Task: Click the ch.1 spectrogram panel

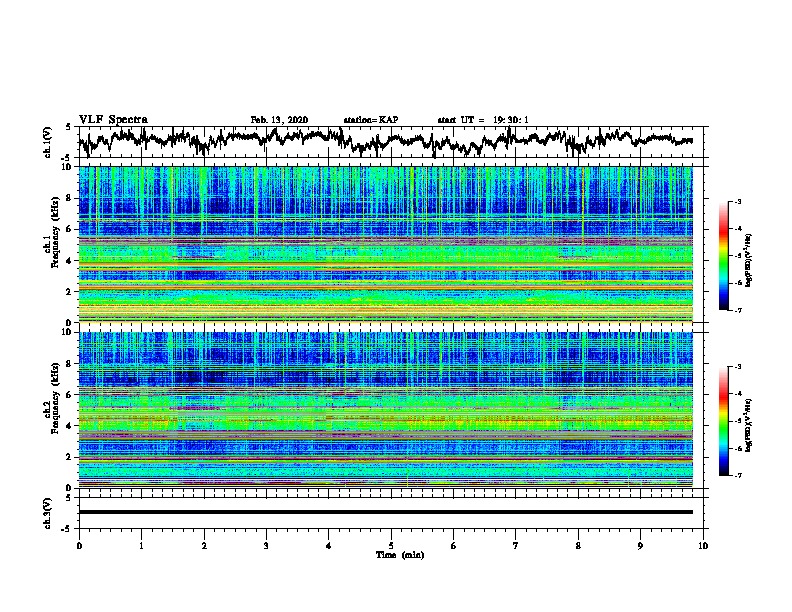Action: pyautogui.click(x=385, y=244)
